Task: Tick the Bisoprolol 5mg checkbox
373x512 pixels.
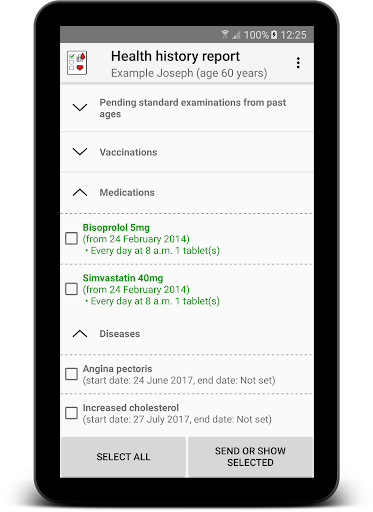Action: 71,238
